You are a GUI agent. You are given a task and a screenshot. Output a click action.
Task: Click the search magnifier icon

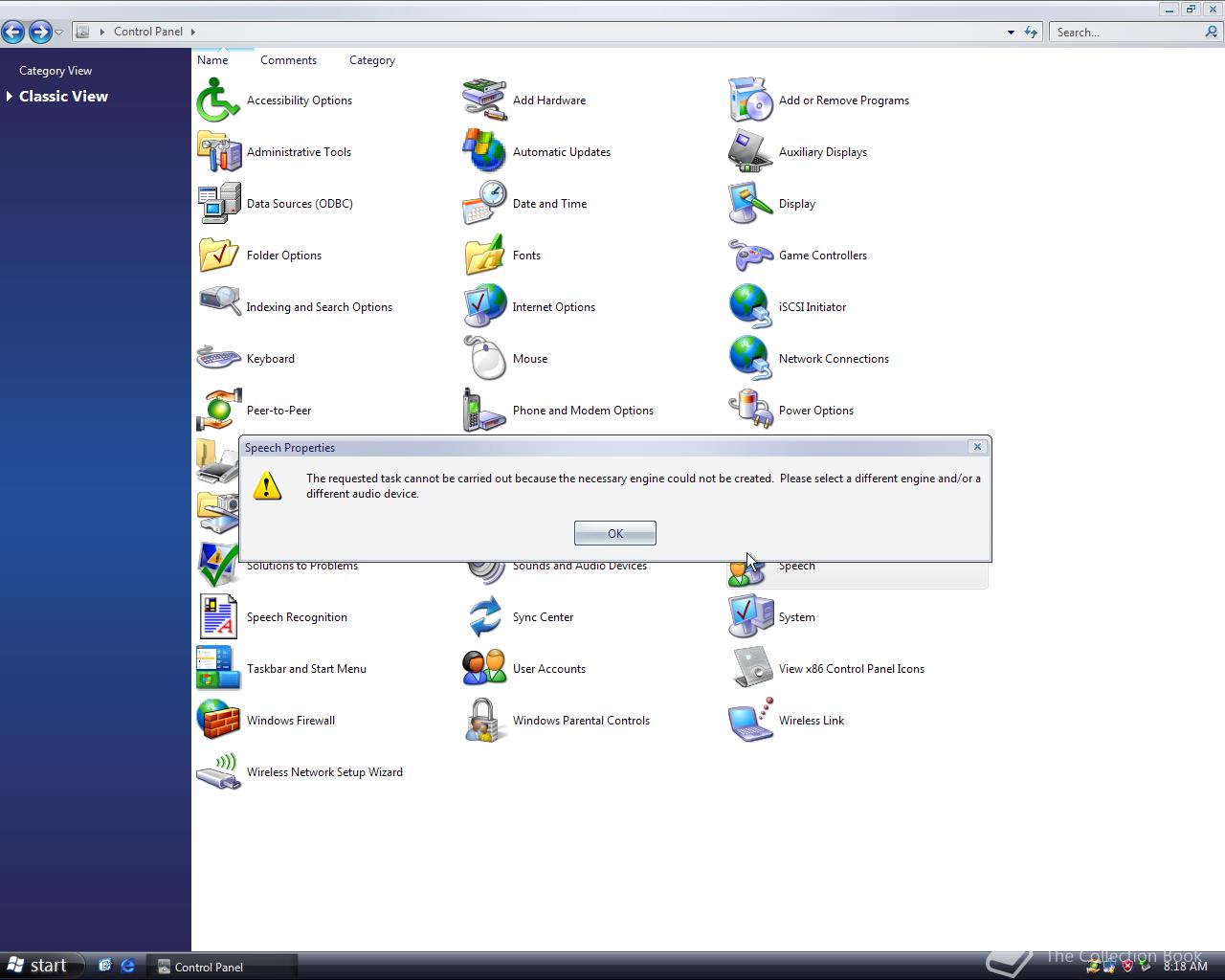click(x=1213, y=33)
